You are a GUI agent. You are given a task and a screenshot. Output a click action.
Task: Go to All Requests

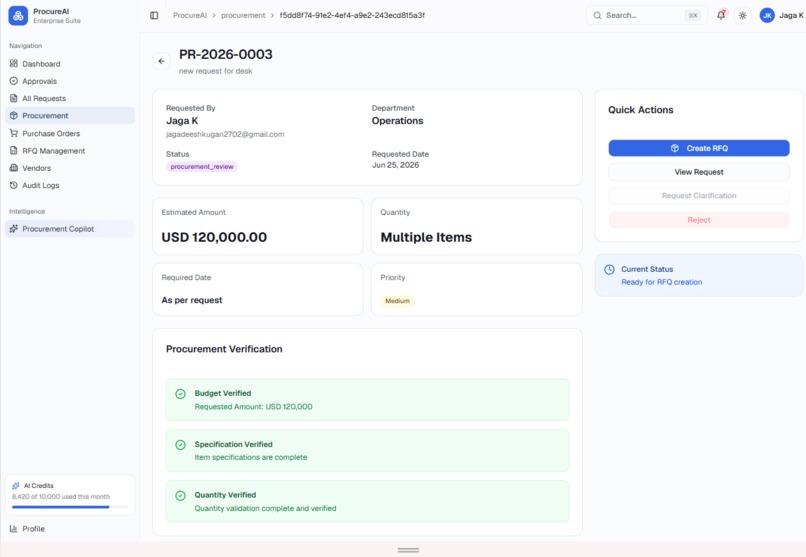click(x=70, y=98)
